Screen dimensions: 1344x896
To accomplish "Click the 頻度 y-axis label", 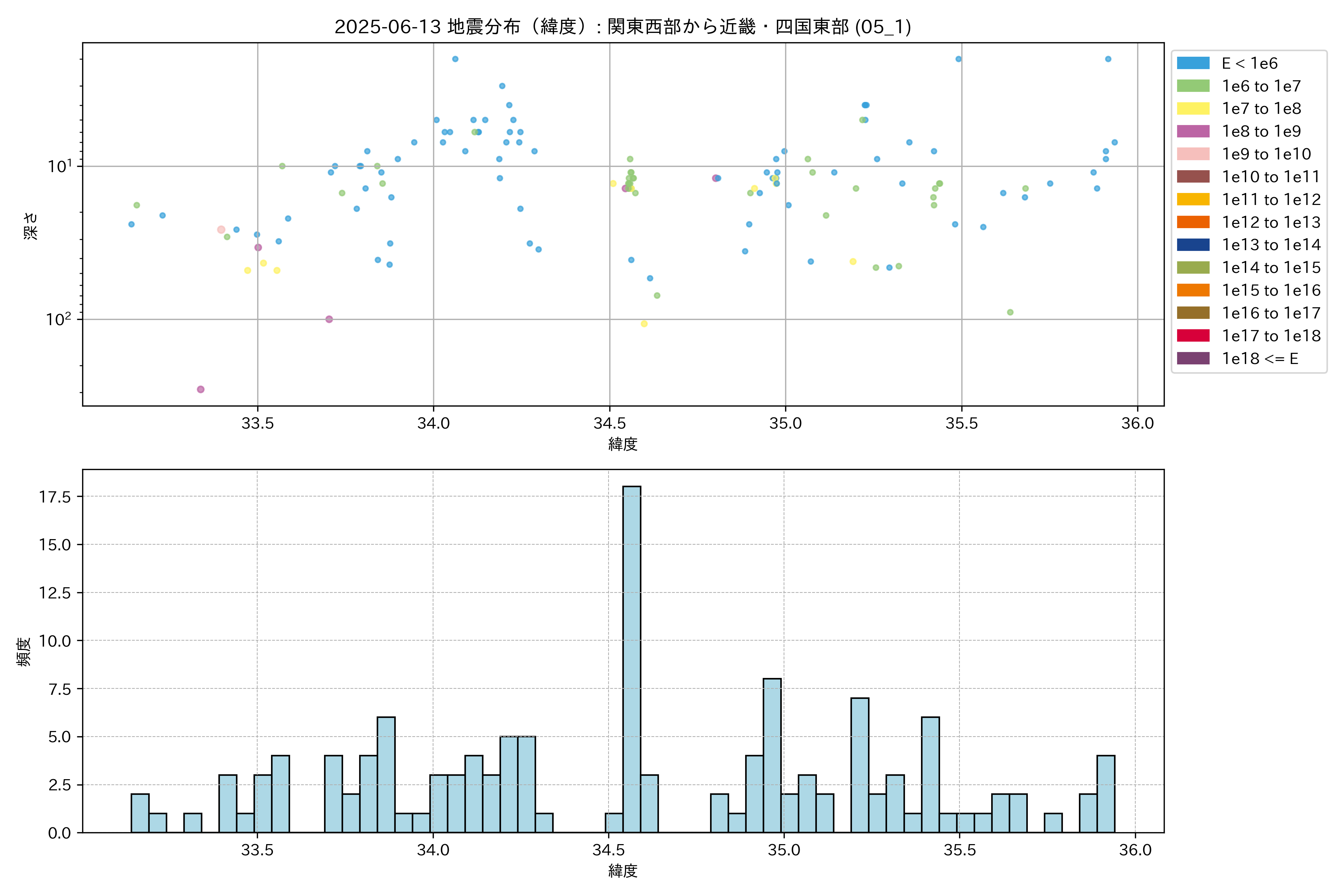I will pyautogui.click(x=24, y=651).
